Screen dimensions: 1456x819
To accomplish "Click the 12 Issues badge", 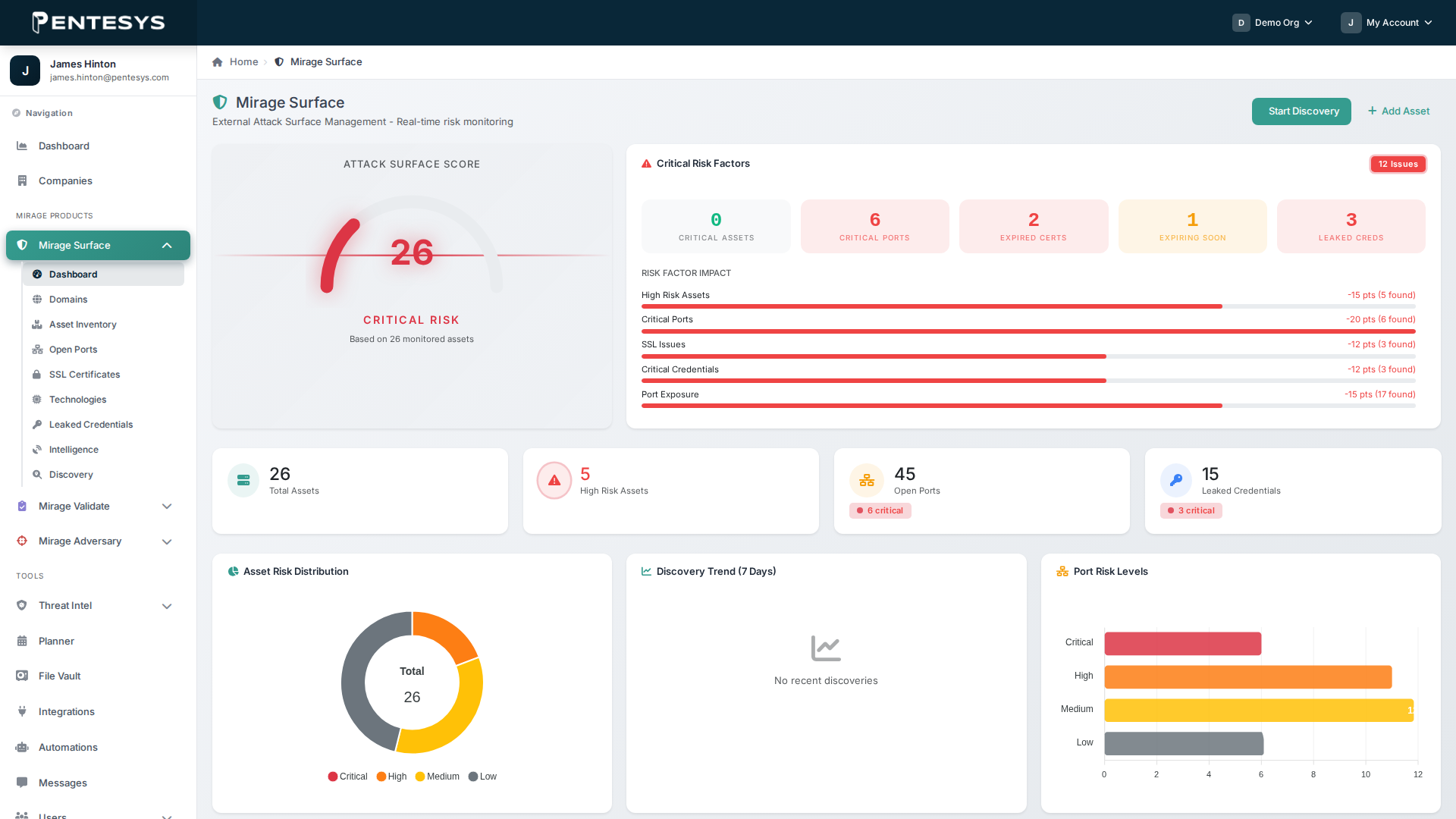I will [x=1398, y=164].
